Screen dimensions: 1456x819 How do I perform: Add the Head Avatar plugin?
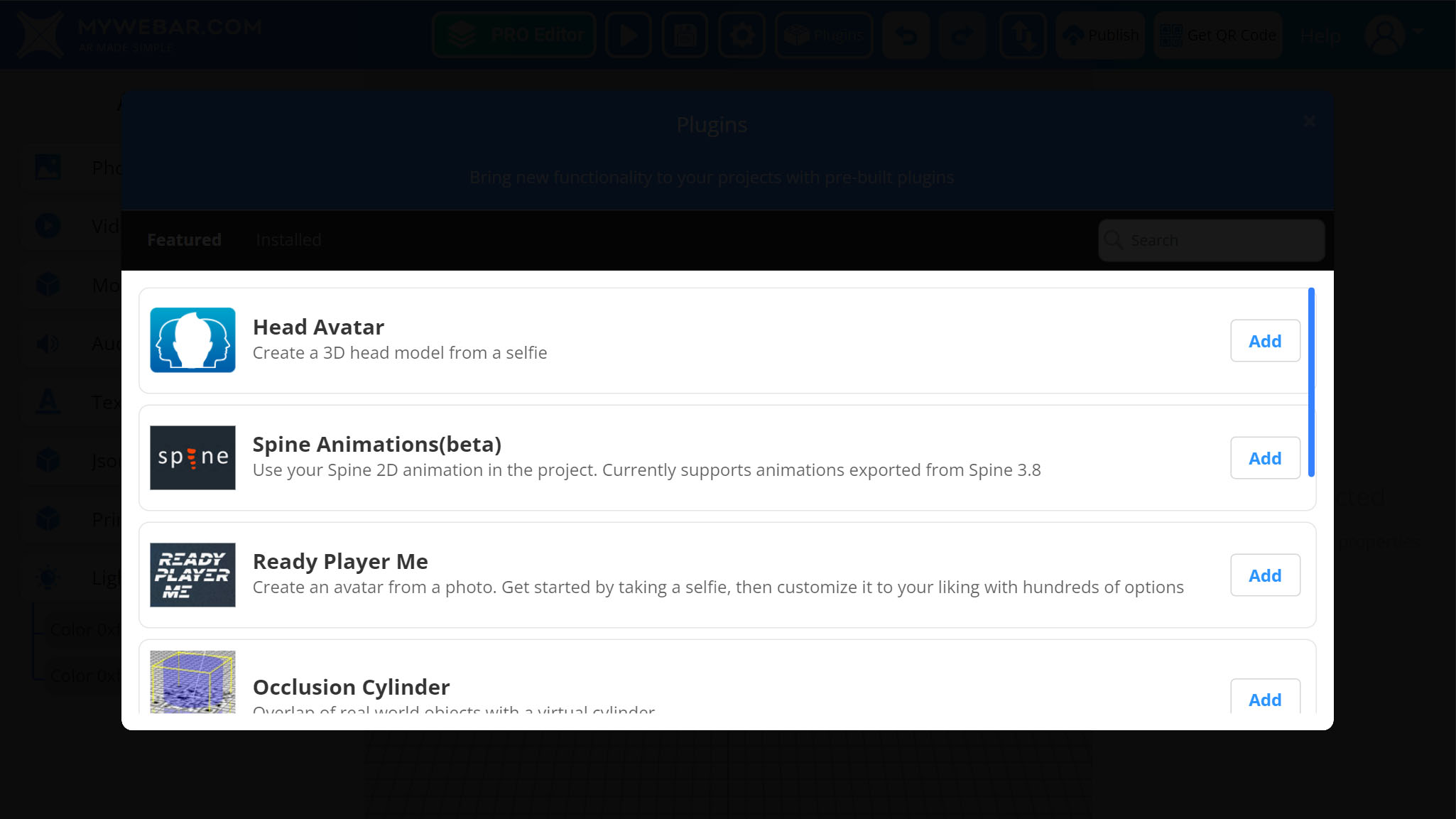[x=1265, y=341]
